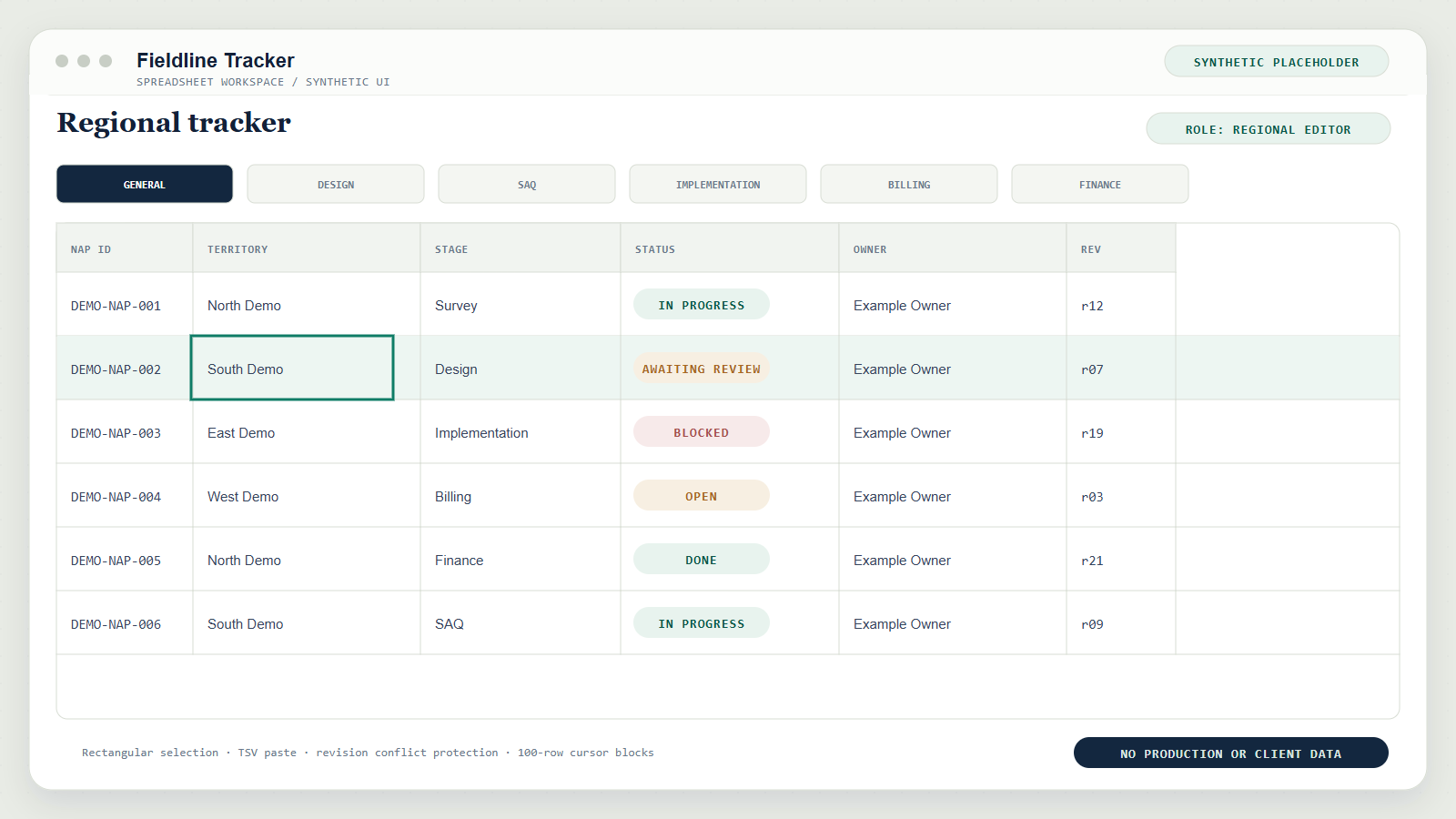Select Example Owner in row DEMO-NAP-004
Viewport: 1456px width, 819px height.
953,496
